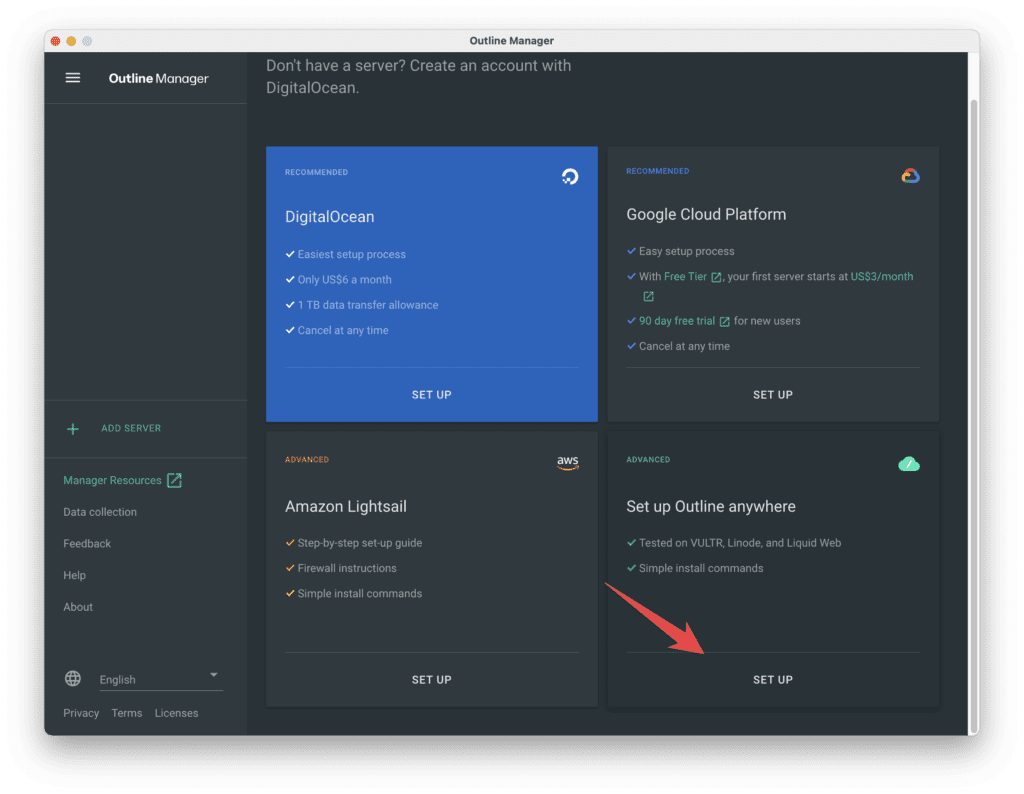
Task: Click the red close window button
Action: [x=56, y=41]
